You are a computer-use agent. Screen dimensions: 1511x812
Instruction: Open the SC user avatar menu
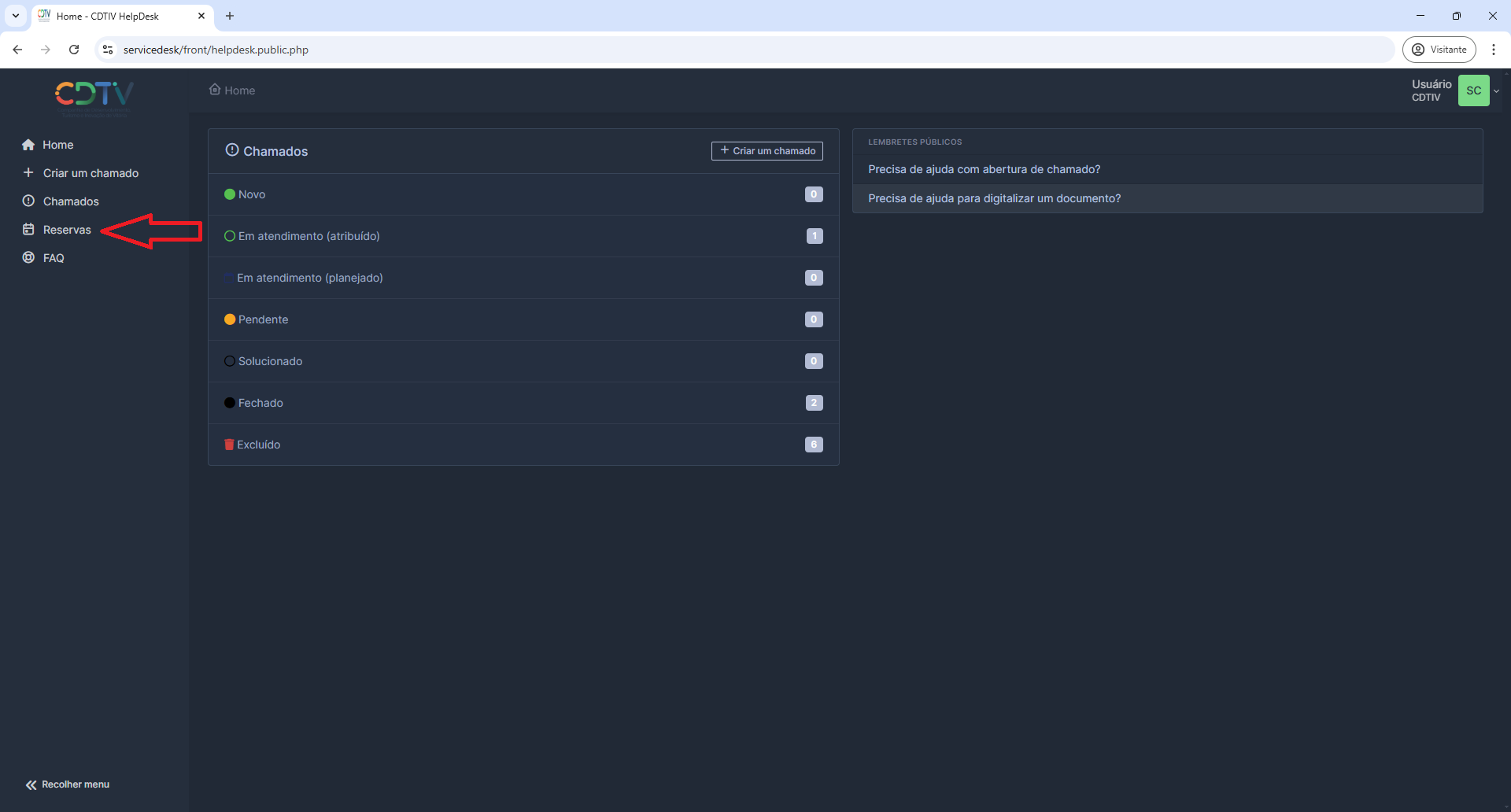pos(1473,90)
